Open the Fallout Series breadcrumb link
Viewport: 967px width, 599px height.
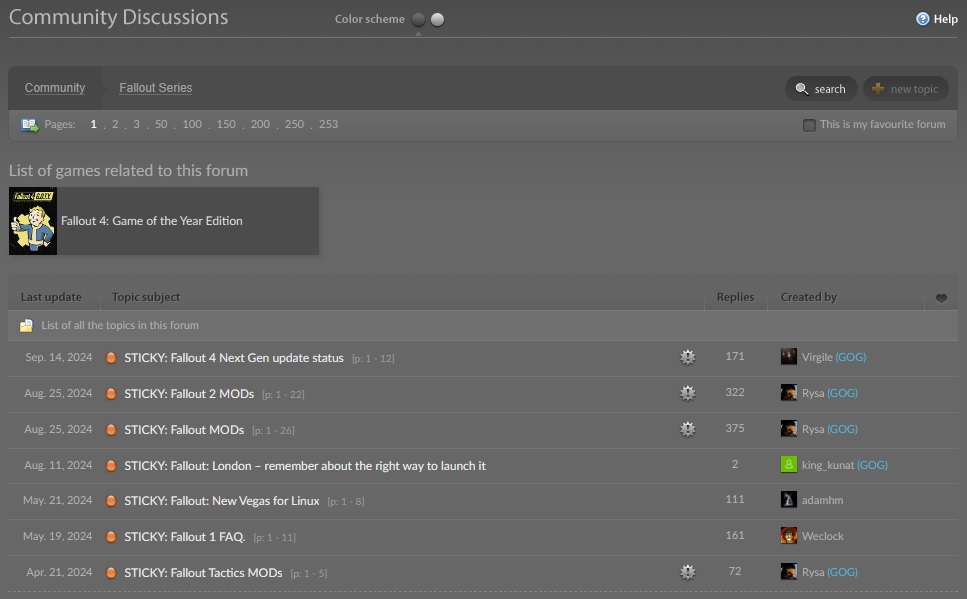point(155,88)
